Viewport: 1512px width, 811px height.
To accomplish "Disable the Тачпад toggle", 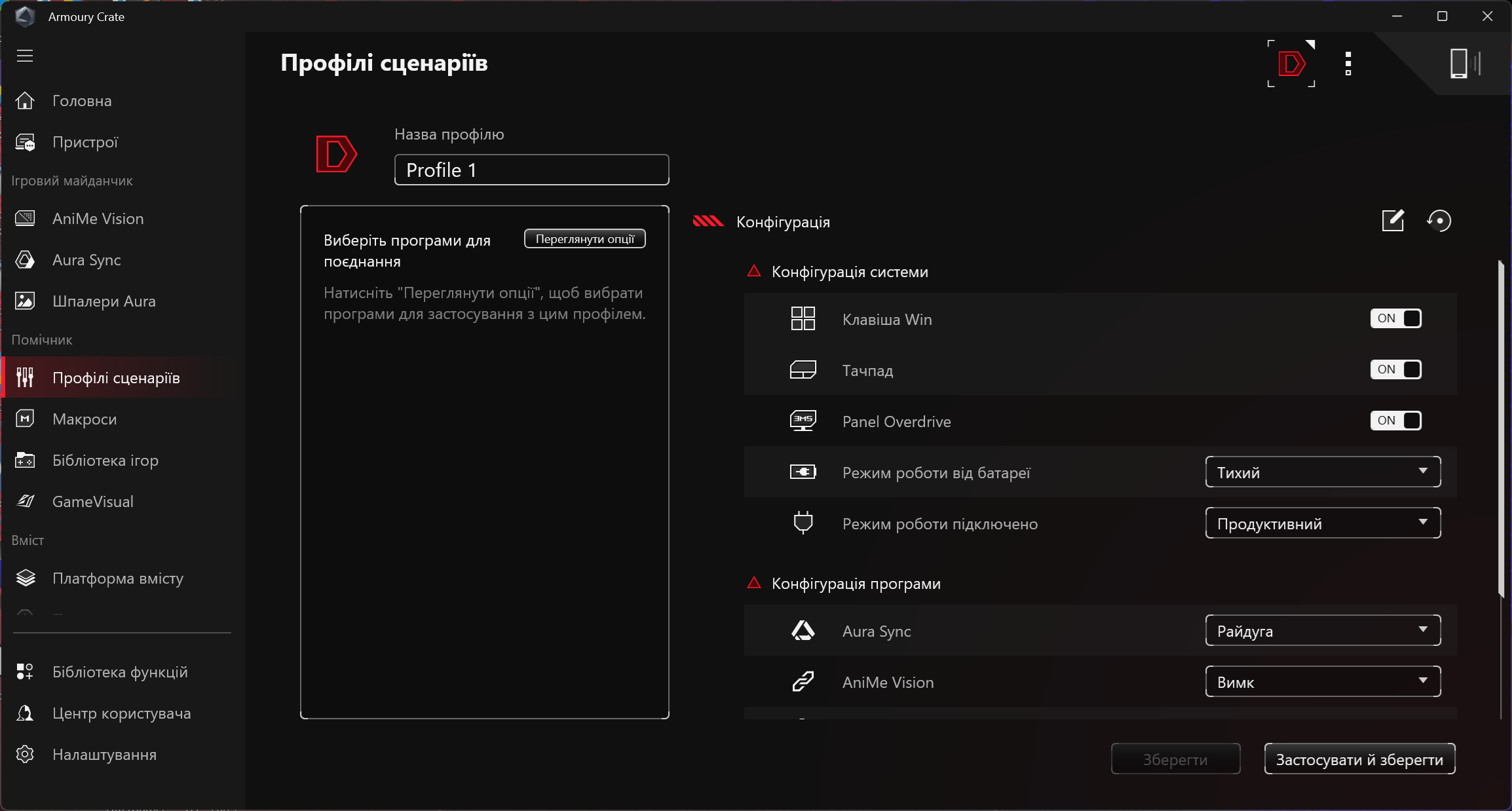I will [x=1395, y=369].
